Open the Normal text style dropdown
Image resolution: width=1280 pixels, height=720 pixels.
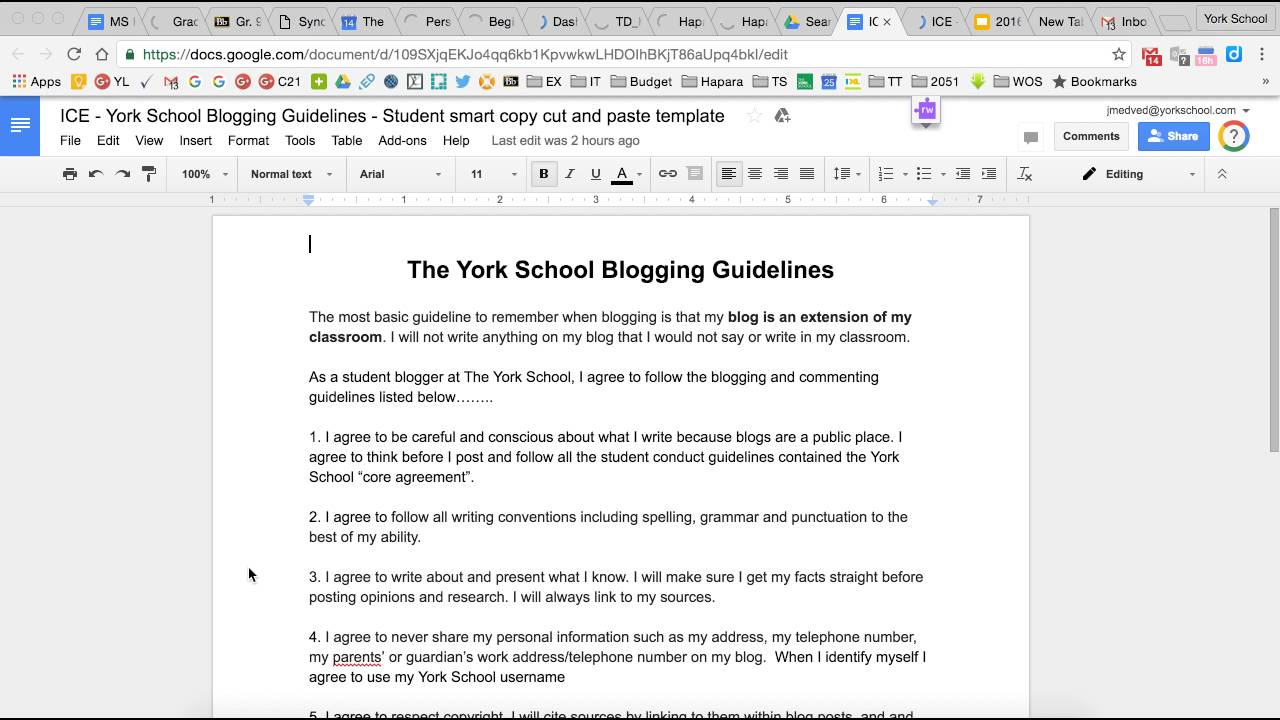(291, 174)
